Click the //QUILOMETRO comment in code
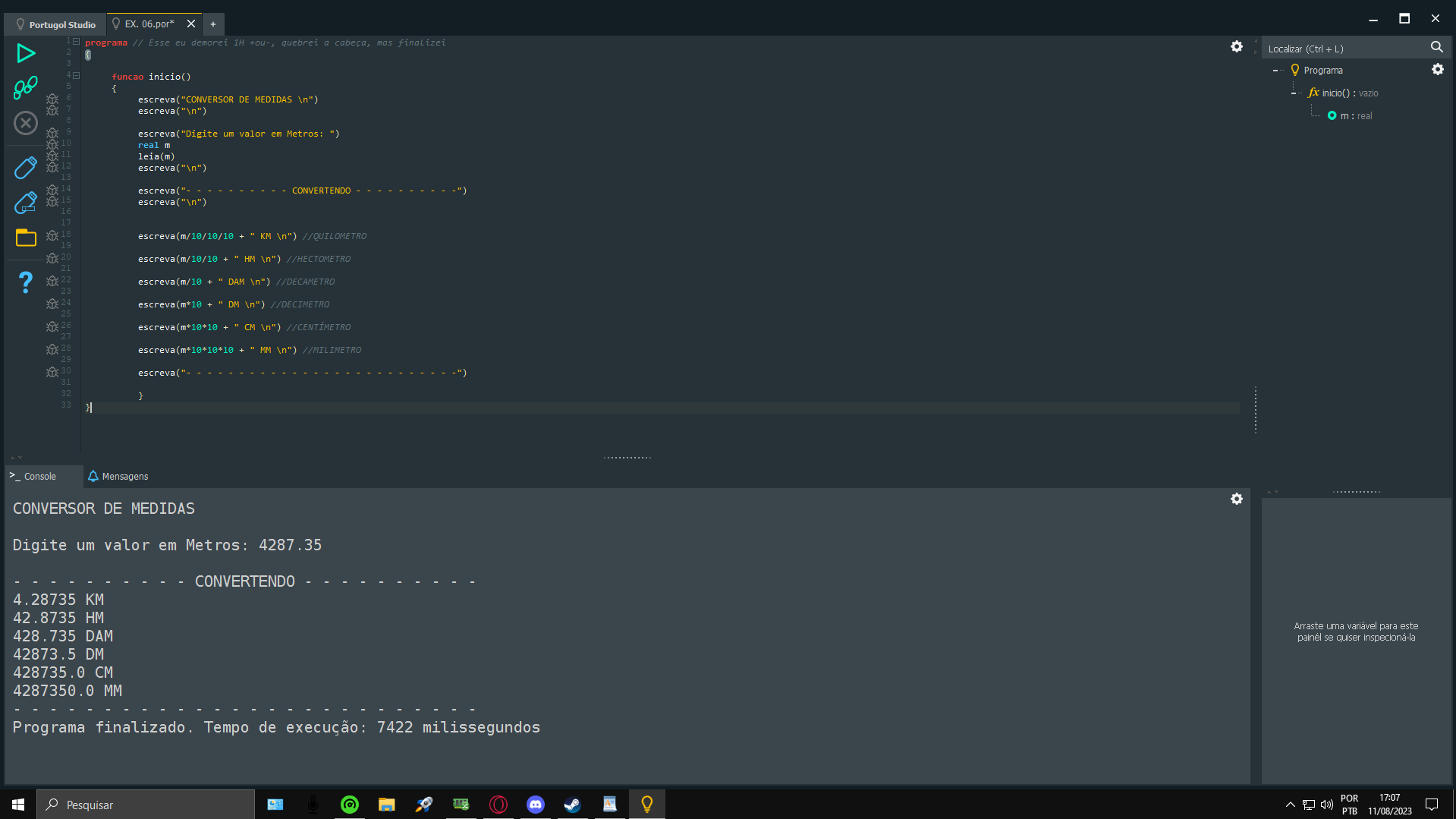The width and height of the screenshot is (1456, 819). coord(335,236)
